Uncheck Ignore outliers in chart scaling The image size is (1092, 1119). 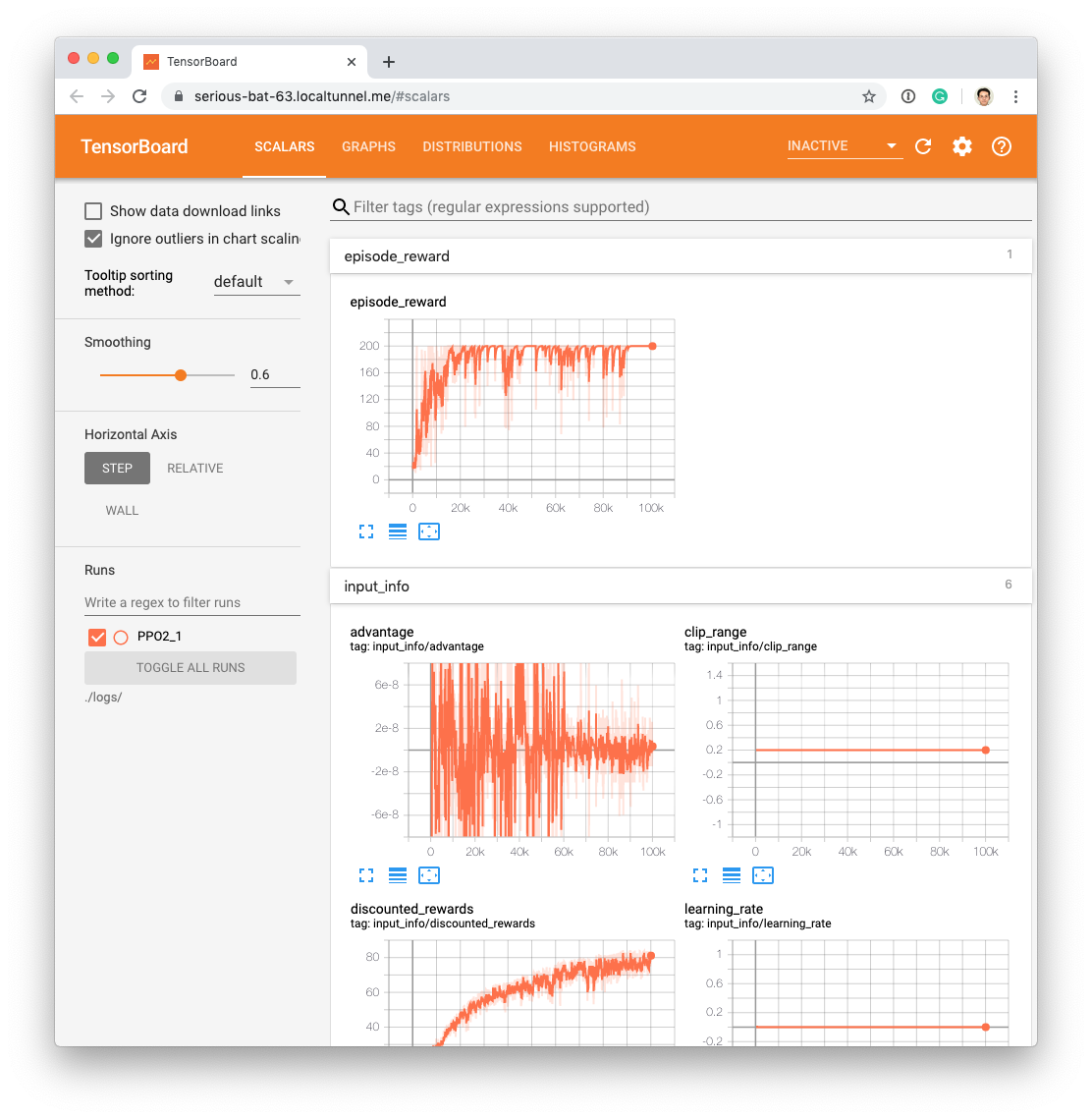(93, 239)
